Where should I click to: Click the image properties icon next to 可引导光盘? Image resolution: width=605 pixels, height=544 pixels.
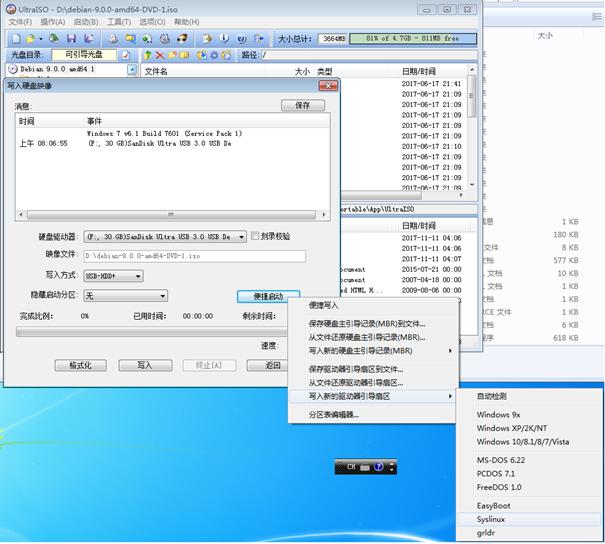coord(125,55)
